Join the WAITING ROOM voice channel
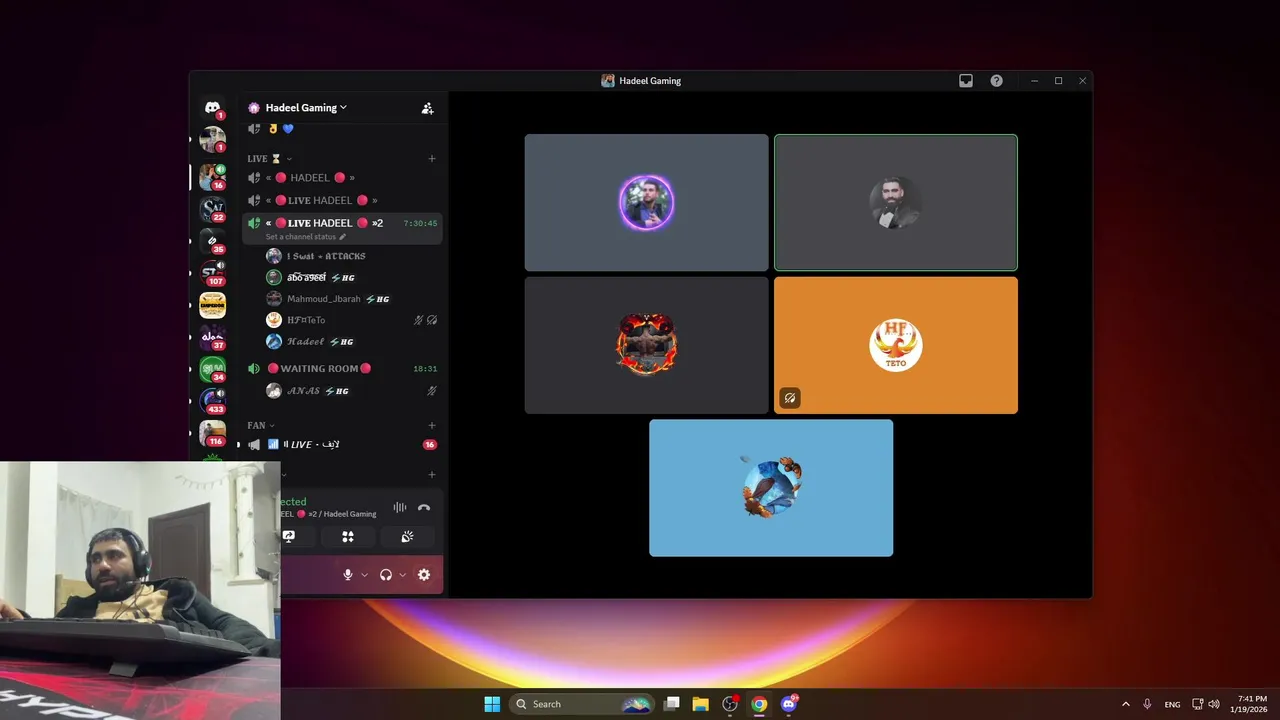This screenshot has width=1280, height=720. click(342, 368)
